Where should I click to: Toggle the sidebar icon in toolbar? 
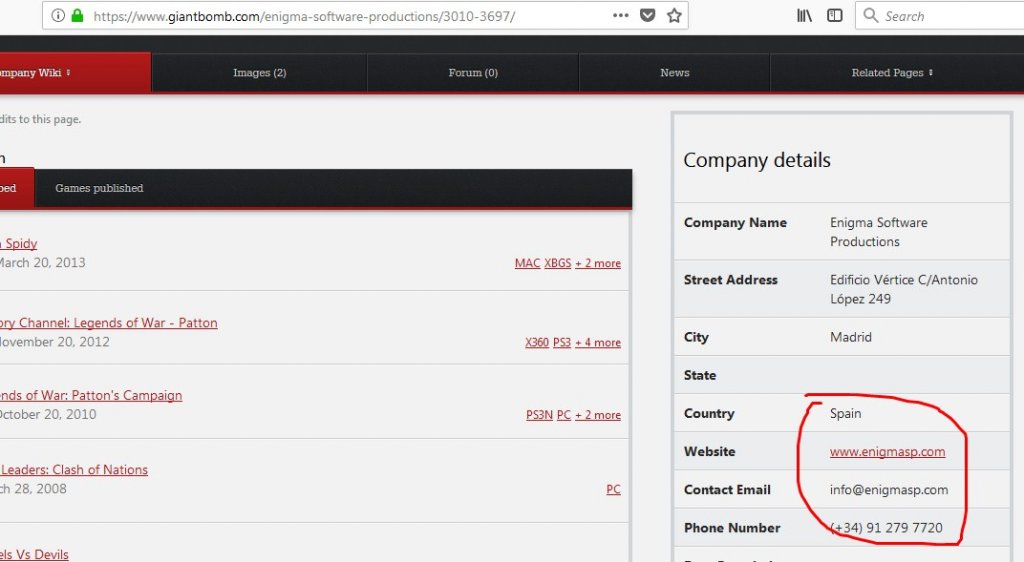834,16
